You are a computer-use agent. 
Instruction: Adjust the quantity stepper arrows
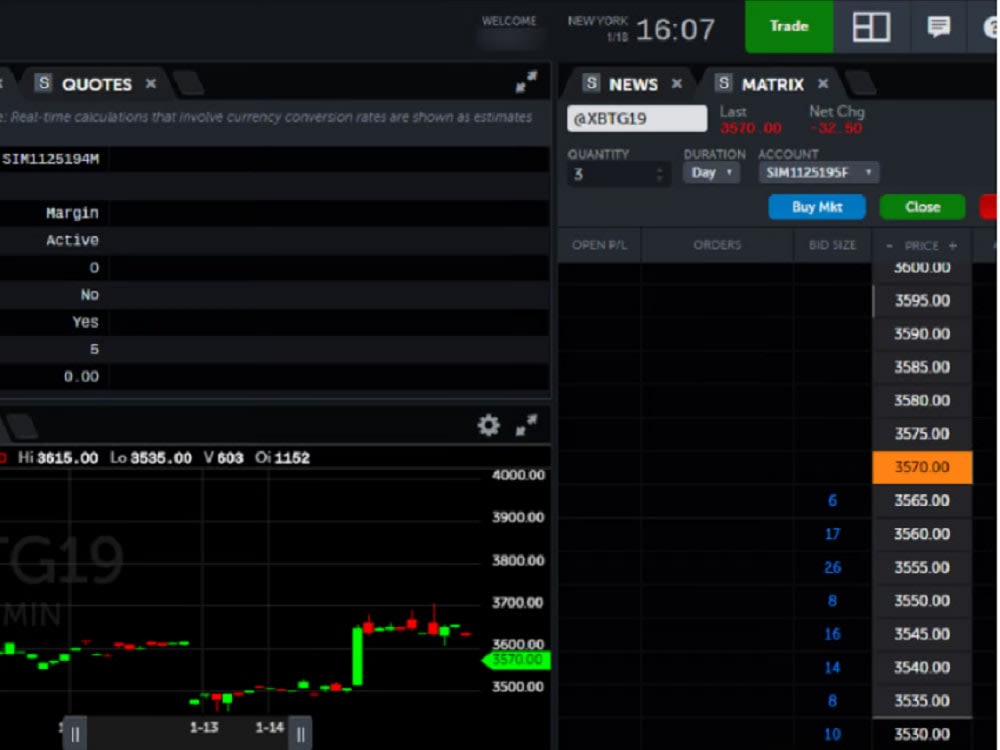click(x=659, y=174)
